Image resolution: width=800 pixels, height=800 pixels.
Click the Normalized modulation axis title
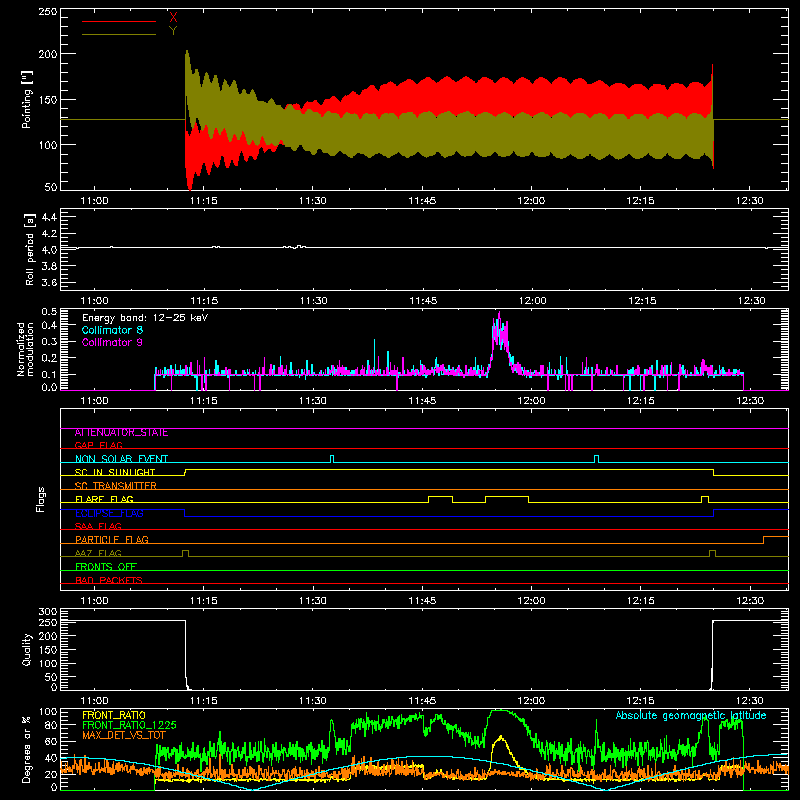click(25, 349)
